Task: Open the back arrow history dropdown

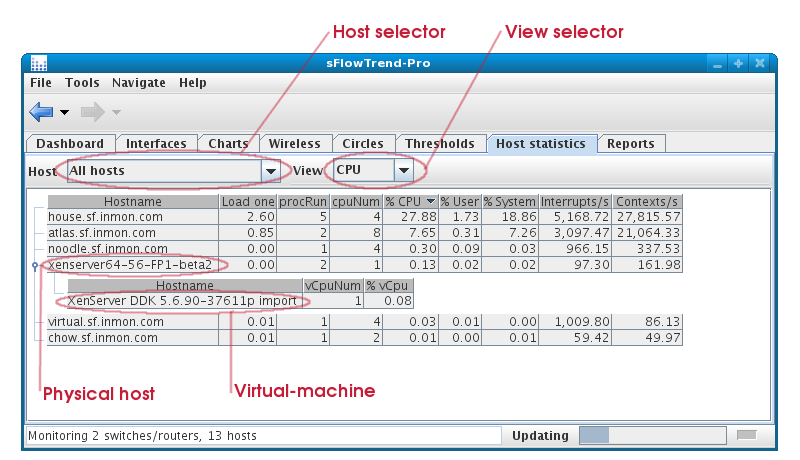Action: coord(65,113)
